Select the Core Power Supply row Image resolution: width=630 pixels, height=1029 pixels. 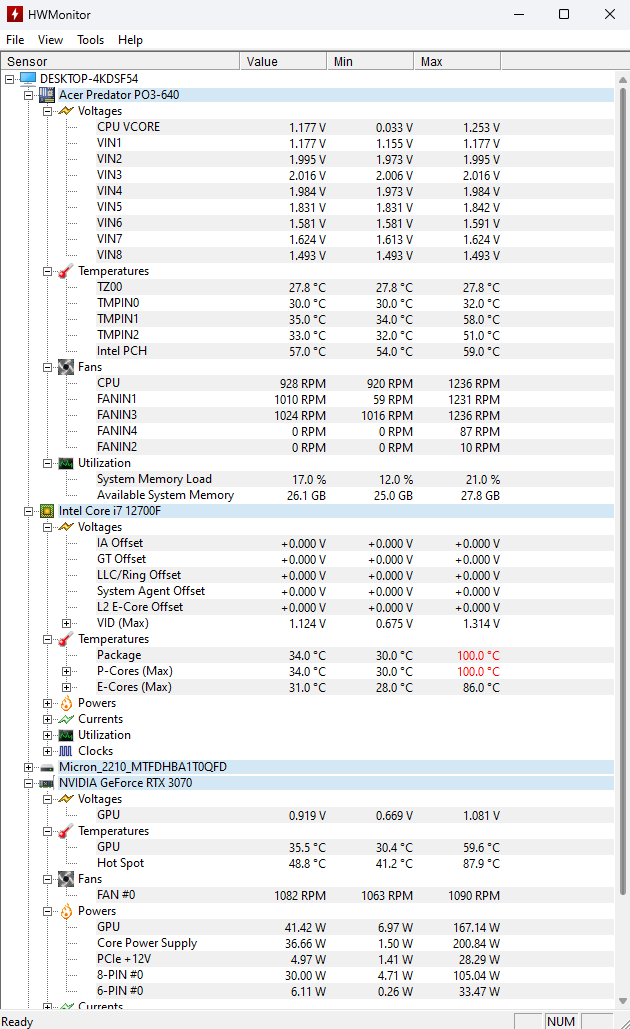click(354, 944)
